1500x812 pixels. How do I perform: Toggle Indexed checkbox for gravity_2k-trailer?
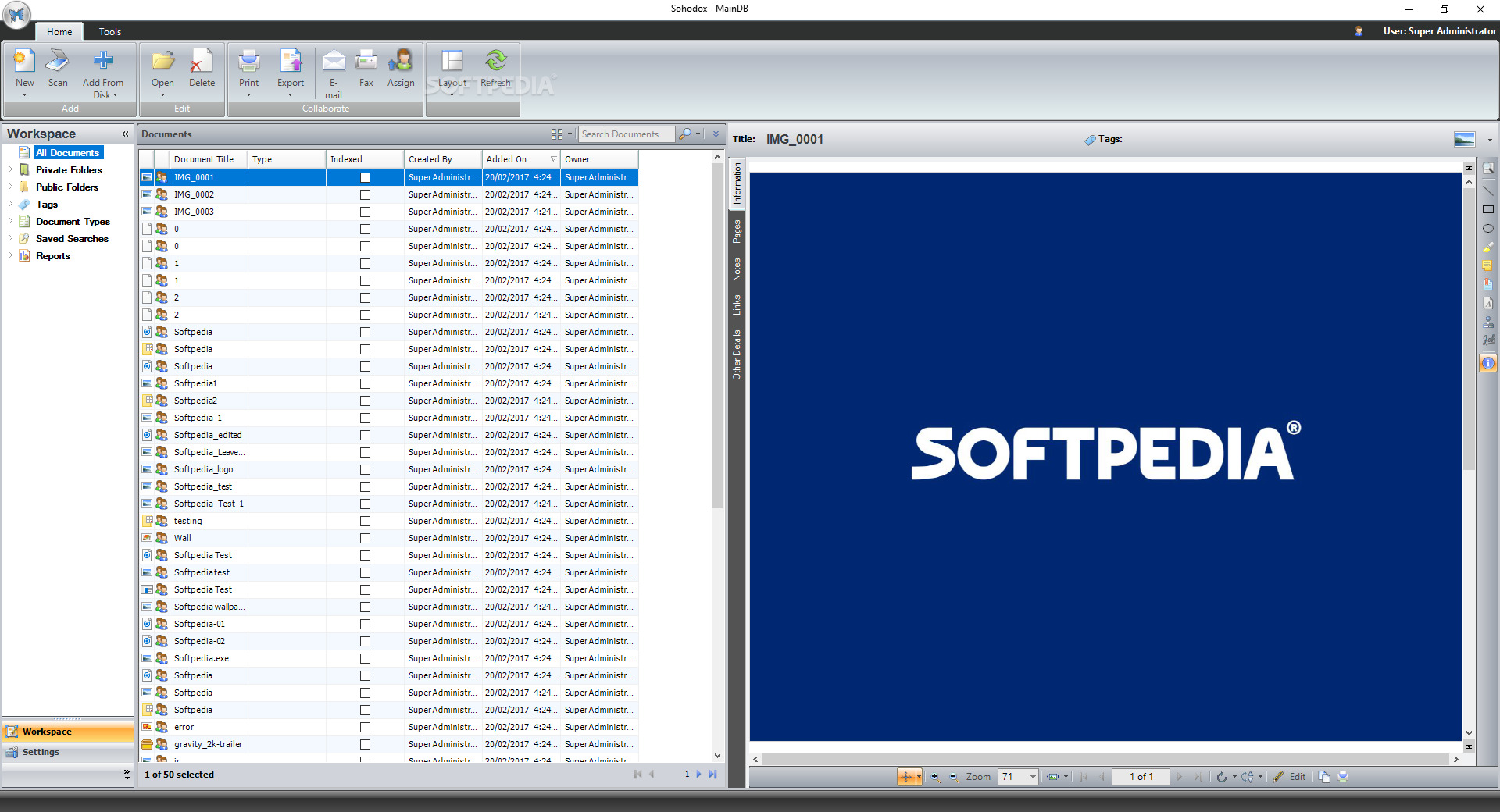pyautogui.click(x=365, y=745)
